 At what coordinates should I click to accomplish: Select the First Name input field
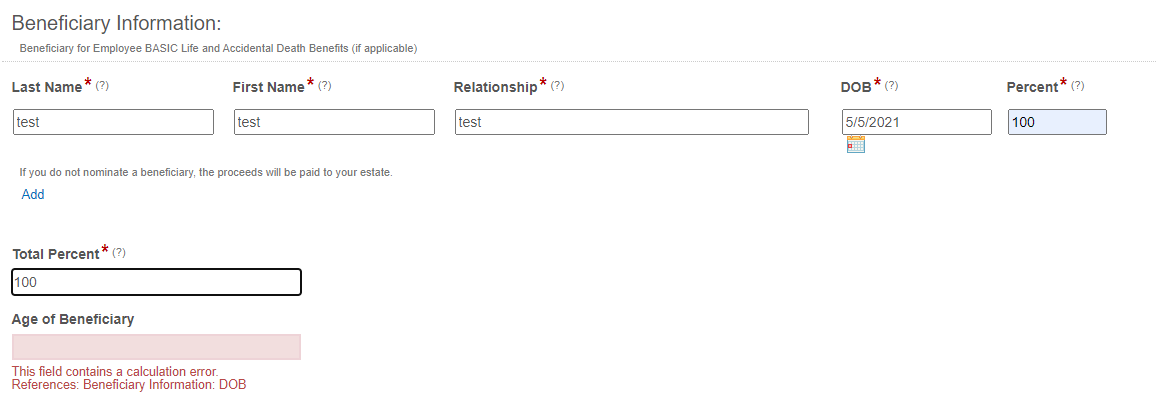point(335,122)
